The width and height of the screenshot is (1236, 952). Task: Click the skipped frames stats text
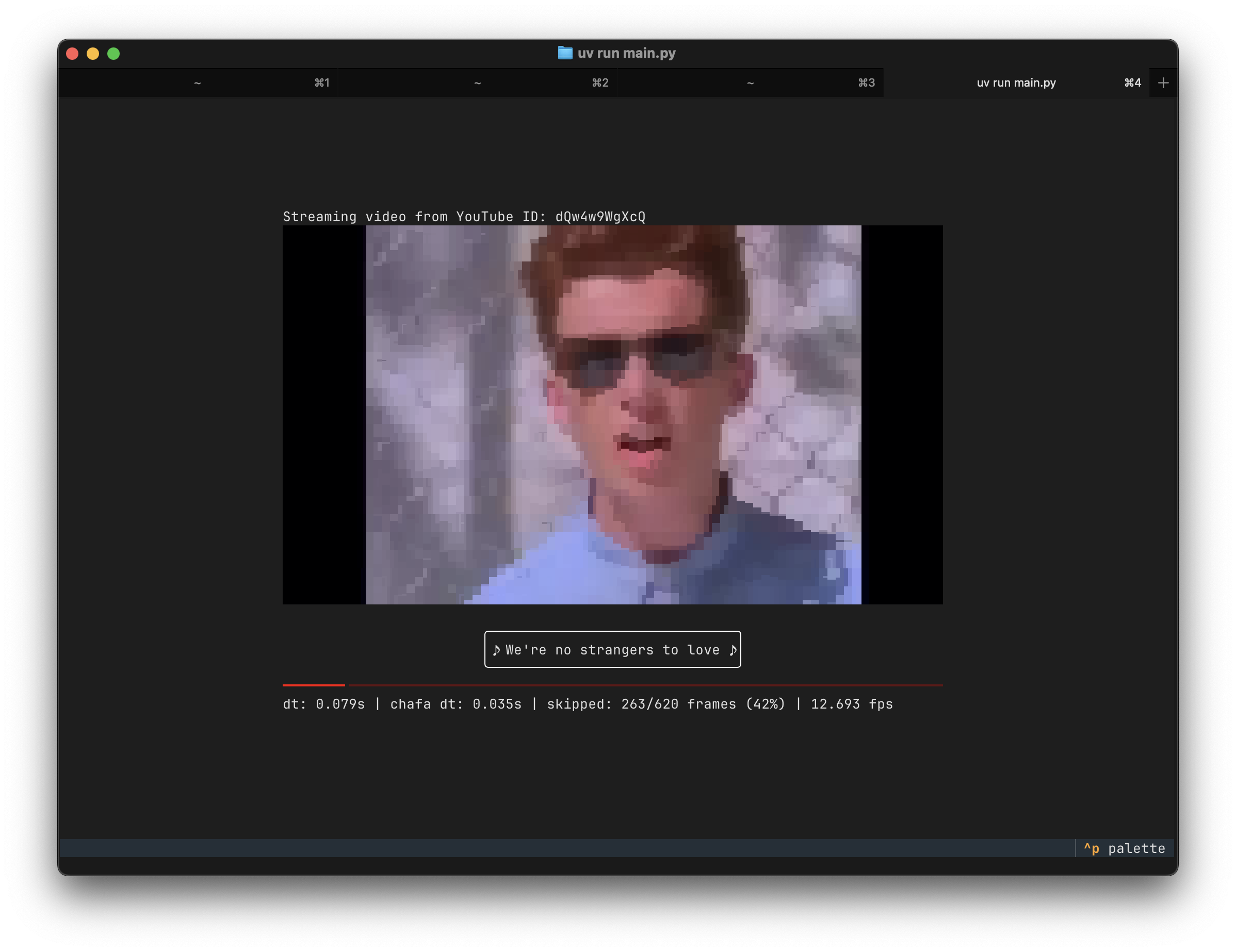(665, 704)
